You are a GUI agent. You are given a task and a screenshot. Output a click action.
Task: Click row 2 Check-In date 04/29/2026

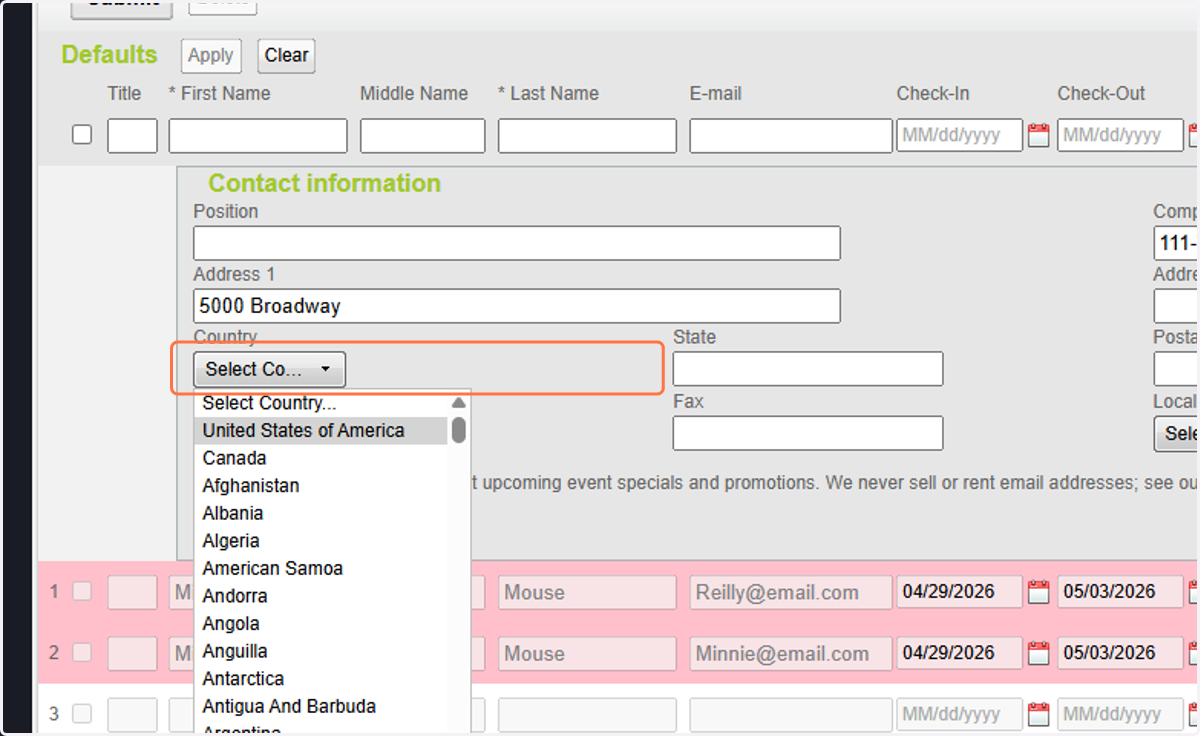pyautogui.click(x=960, y=653)
